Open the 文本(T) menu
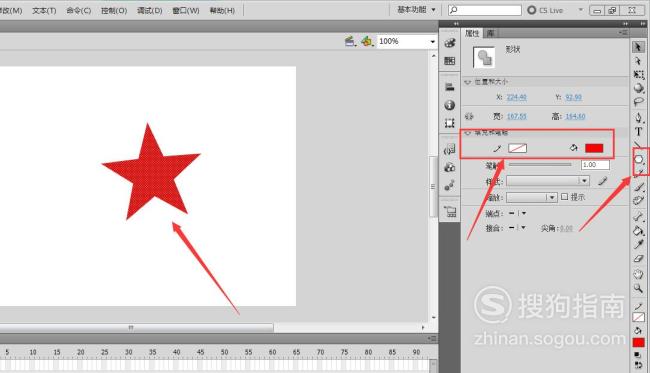Viewport: 650px width, 373px height. [x=44, y=10]
